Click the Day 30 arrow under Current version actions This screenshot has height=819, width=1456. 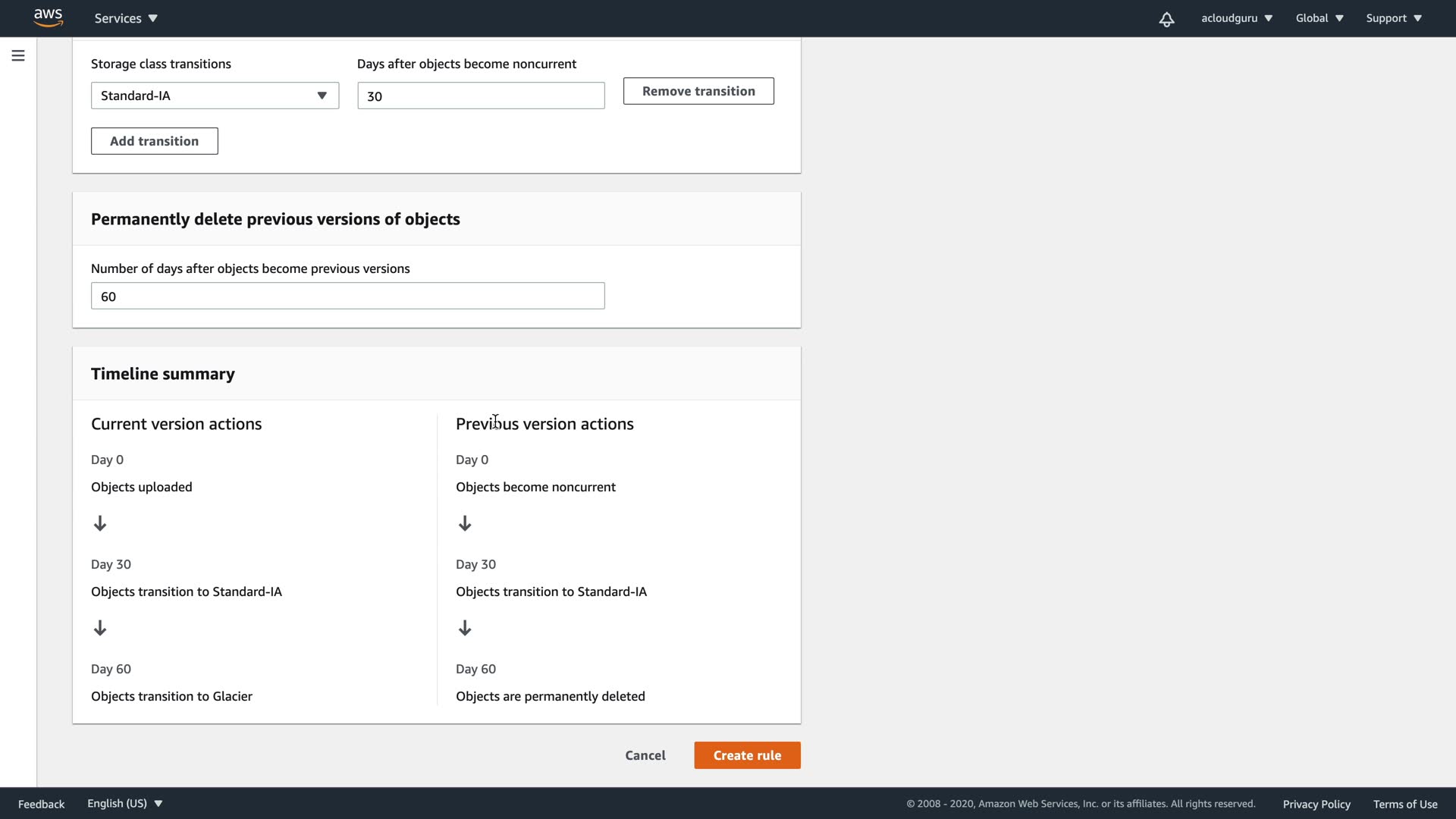pos(100,628)
